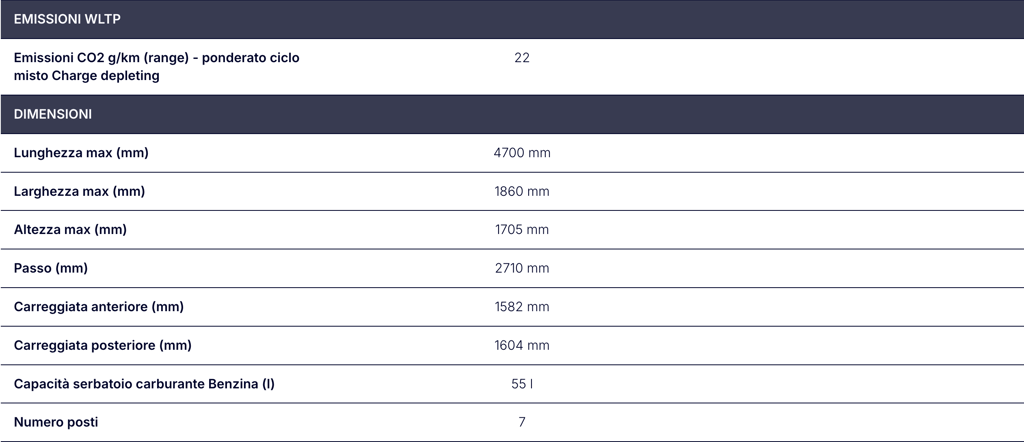Click the seat count value 7
Screen dimensions: 1024x442
pyautogui.click(x=522, y=422)
